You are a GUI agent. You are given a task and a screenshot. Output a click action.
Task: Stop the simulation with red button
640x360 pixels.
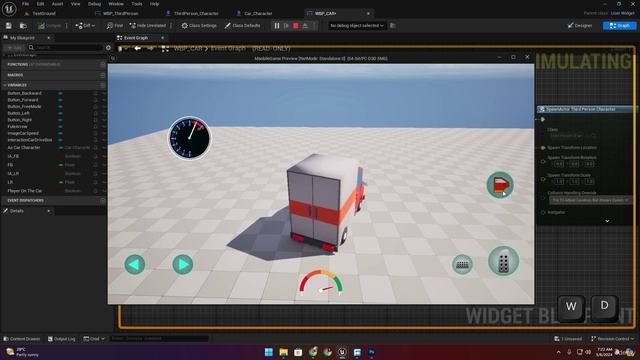point(296,26)
